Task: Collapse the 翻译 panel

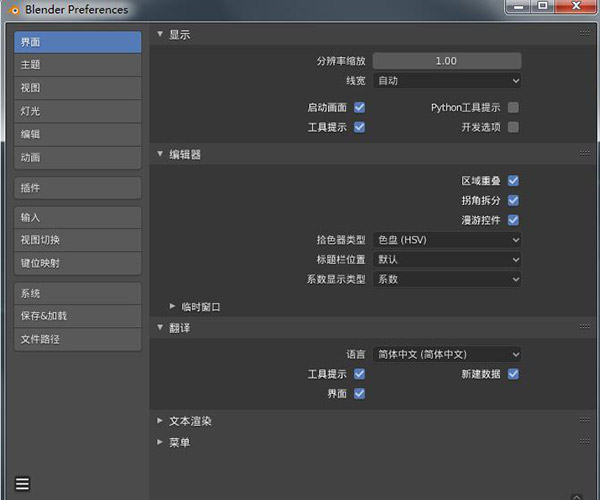Action: coord(160,327)
